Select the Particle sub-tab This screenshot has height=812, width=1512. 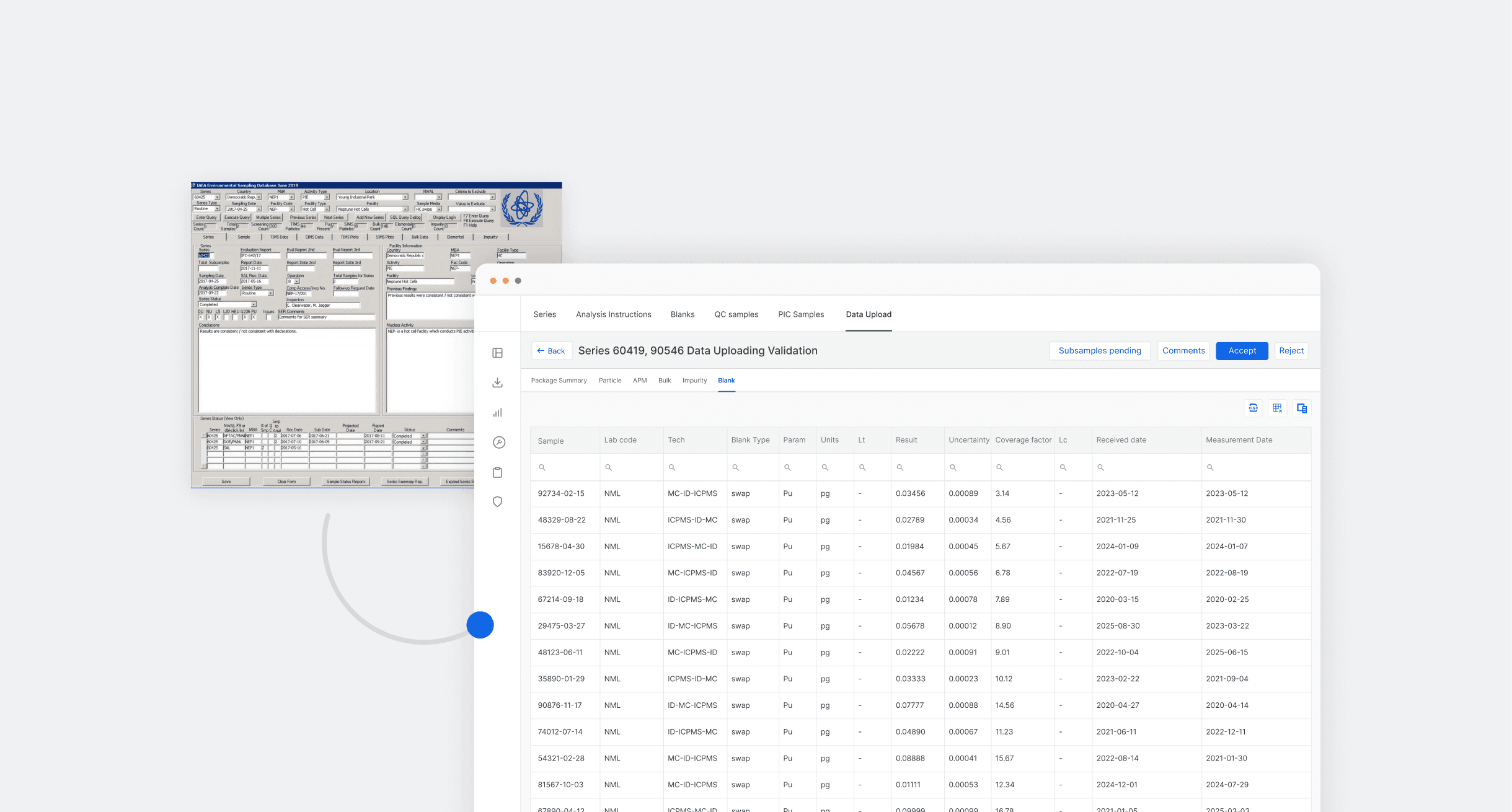point(609,381)
